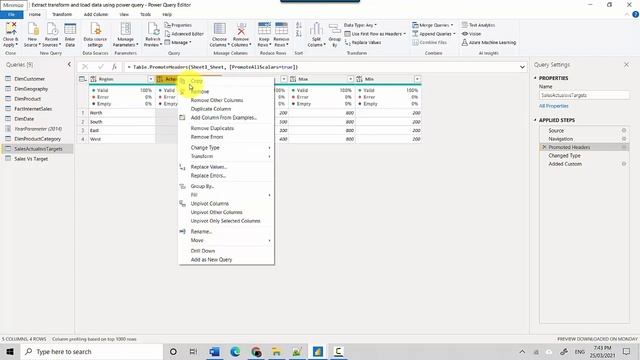Open the File tab
Image resolution: width=640 pixels, height=360 pixels.
pyautogui.click(x=11, y=14)
